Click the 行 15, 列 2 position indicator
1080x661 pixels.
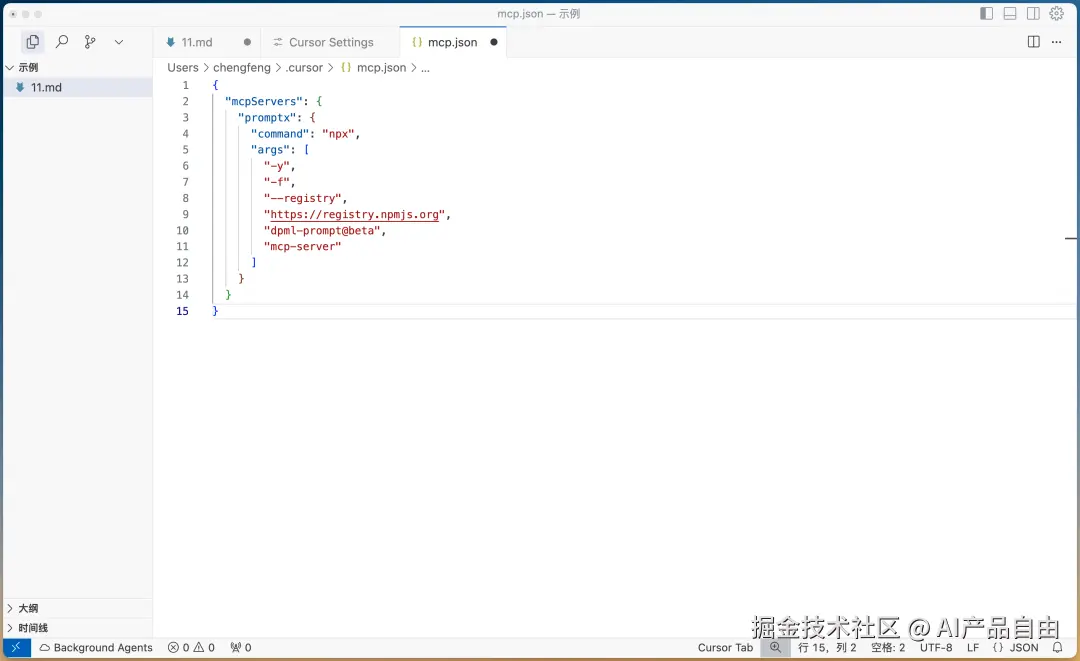coord(827,648)
